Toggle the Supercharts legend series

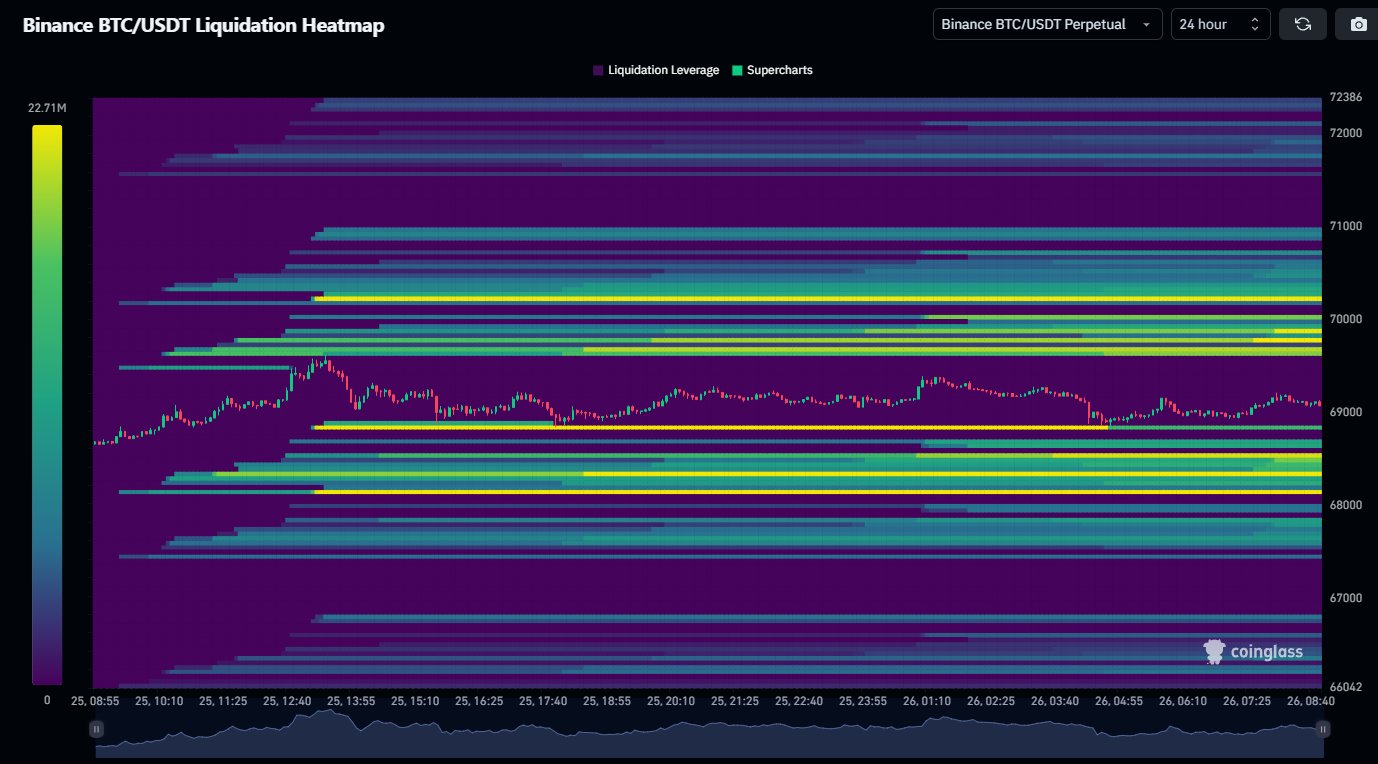(772, 70)
